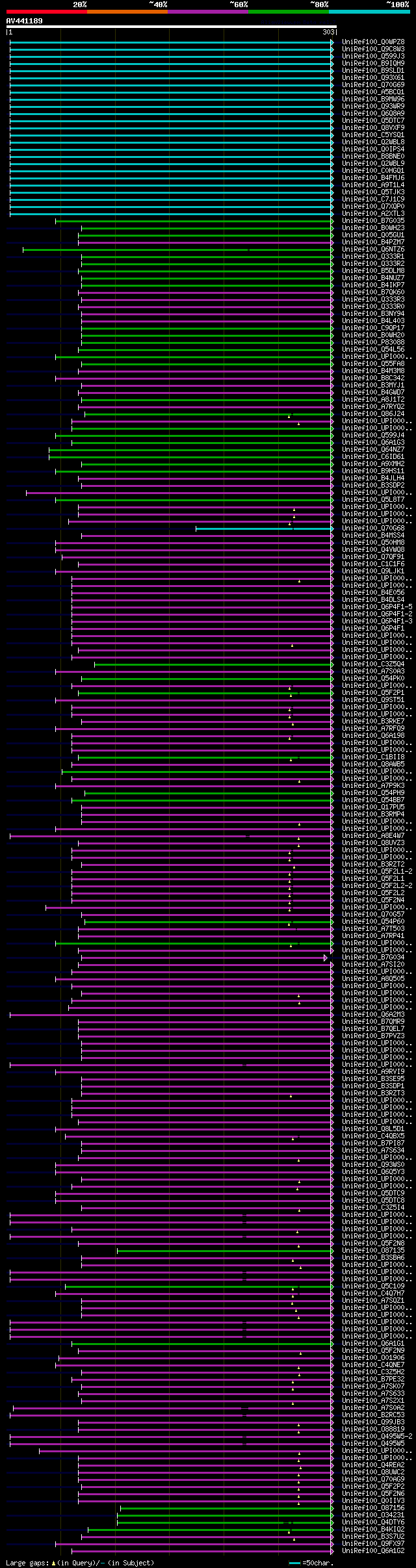Select label UniRef100_Q8L5D1
The image size is (416, 1568).
tap(373, 1129)
